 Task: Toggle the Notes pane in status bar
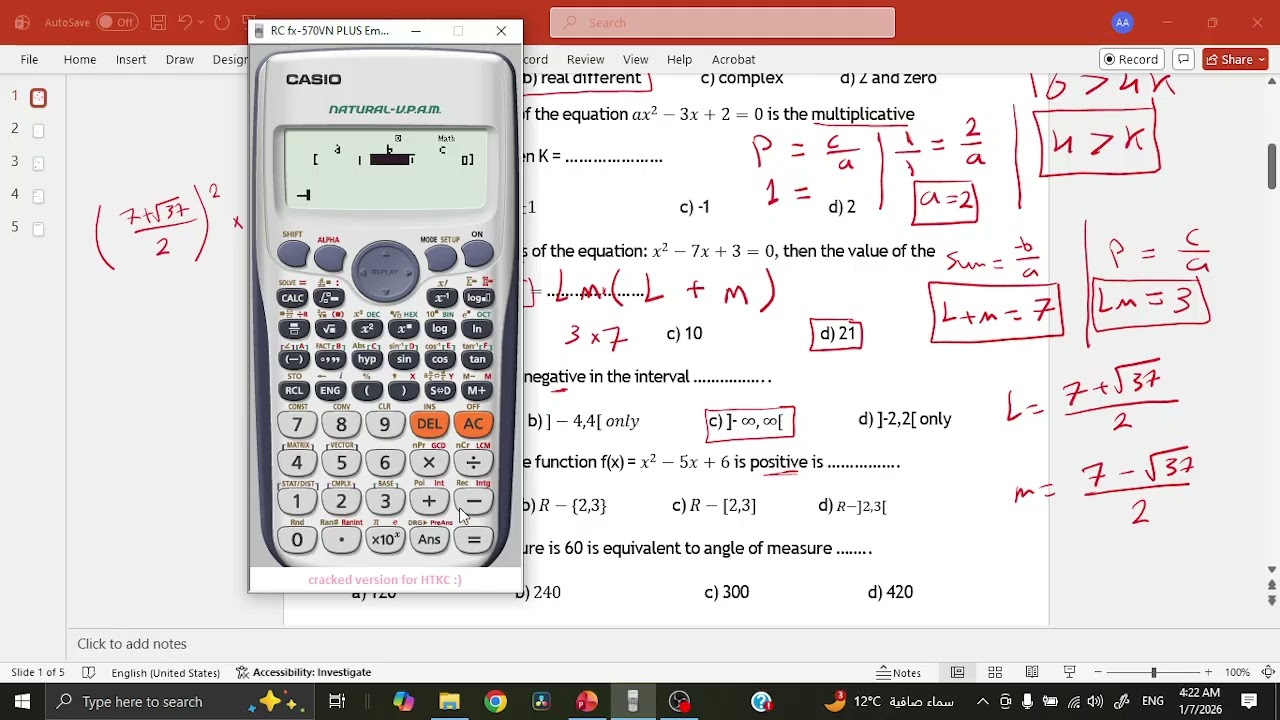899,672
